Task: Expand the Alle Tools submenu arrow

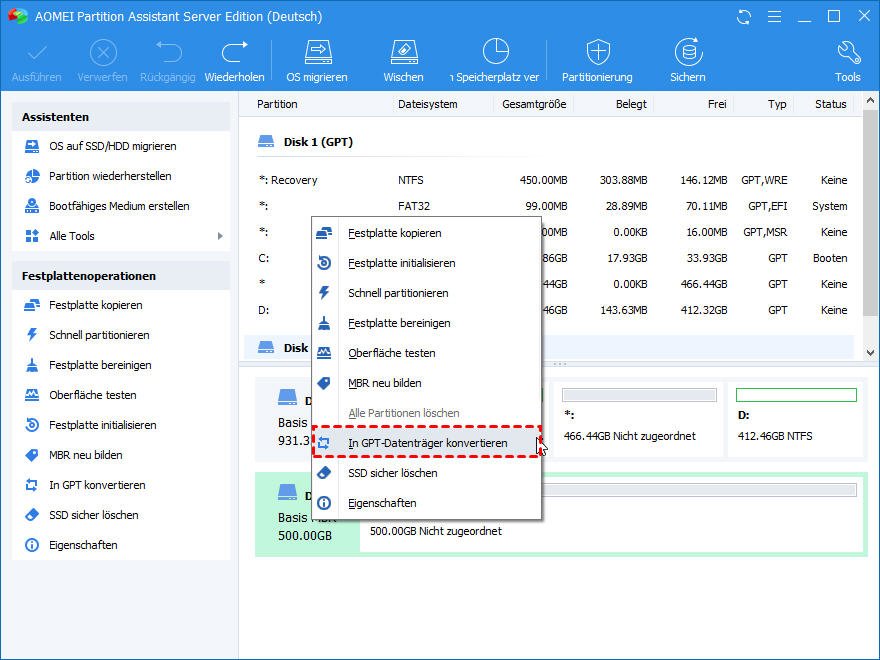Action: 220,236
